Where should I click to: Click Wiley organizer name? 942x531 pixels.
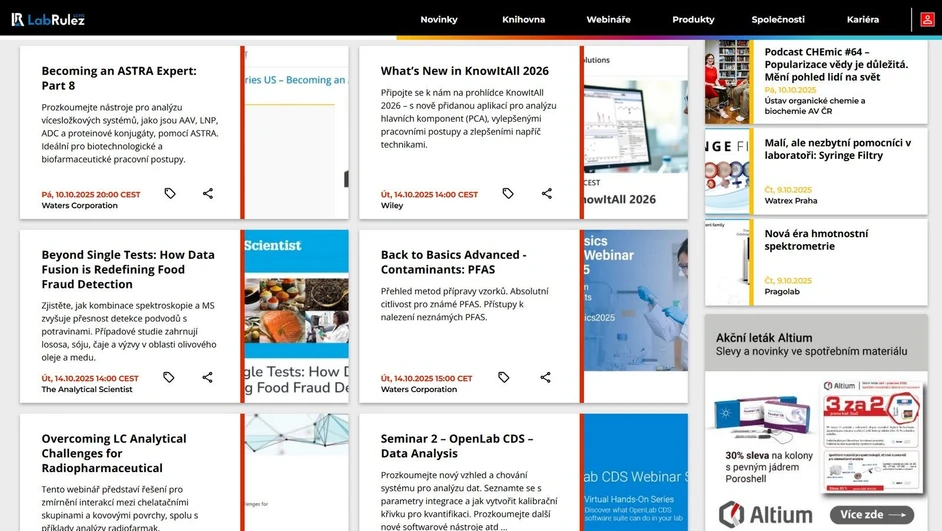[x=392, y=205]
